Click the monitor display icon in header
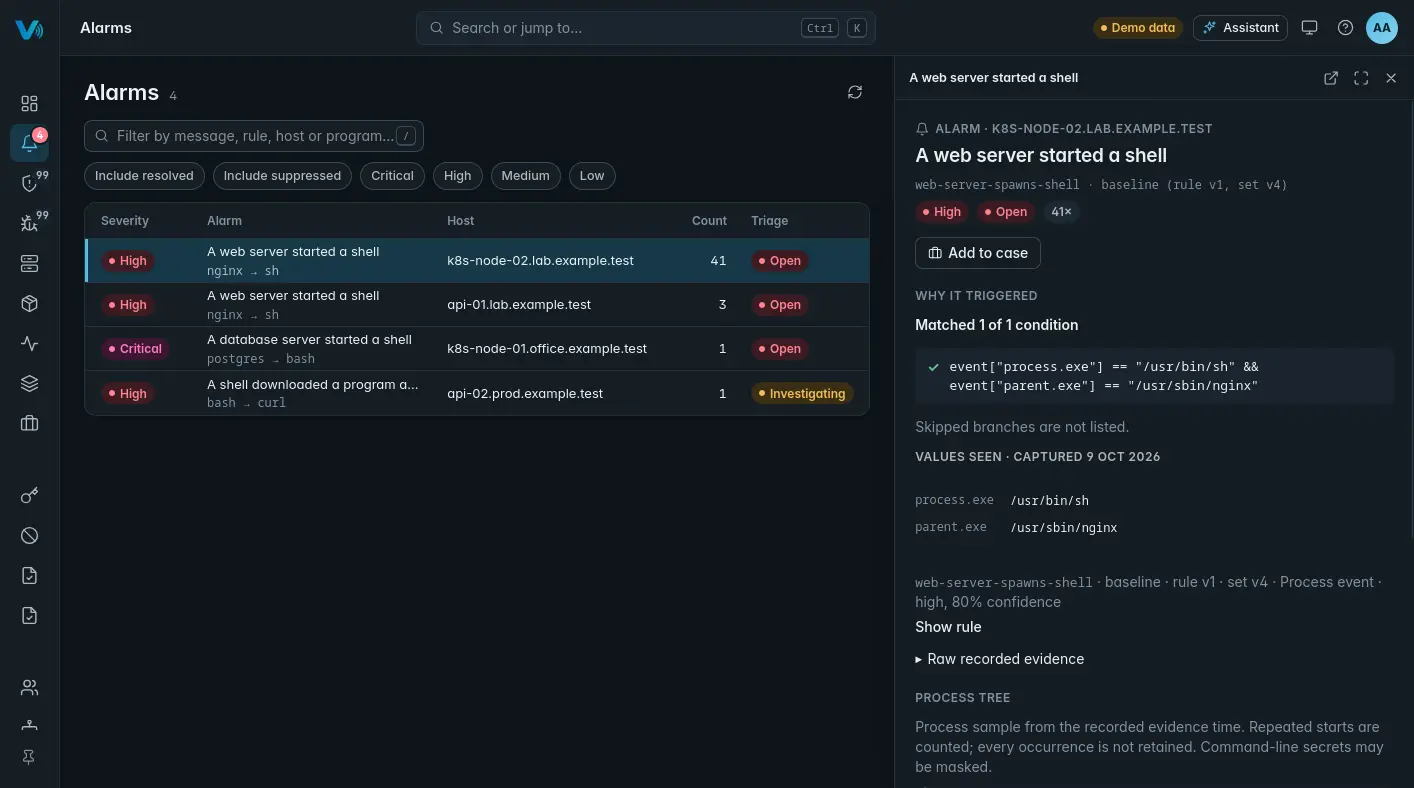Viewport: 1414px width, 788px height. tap(1310, 28)
